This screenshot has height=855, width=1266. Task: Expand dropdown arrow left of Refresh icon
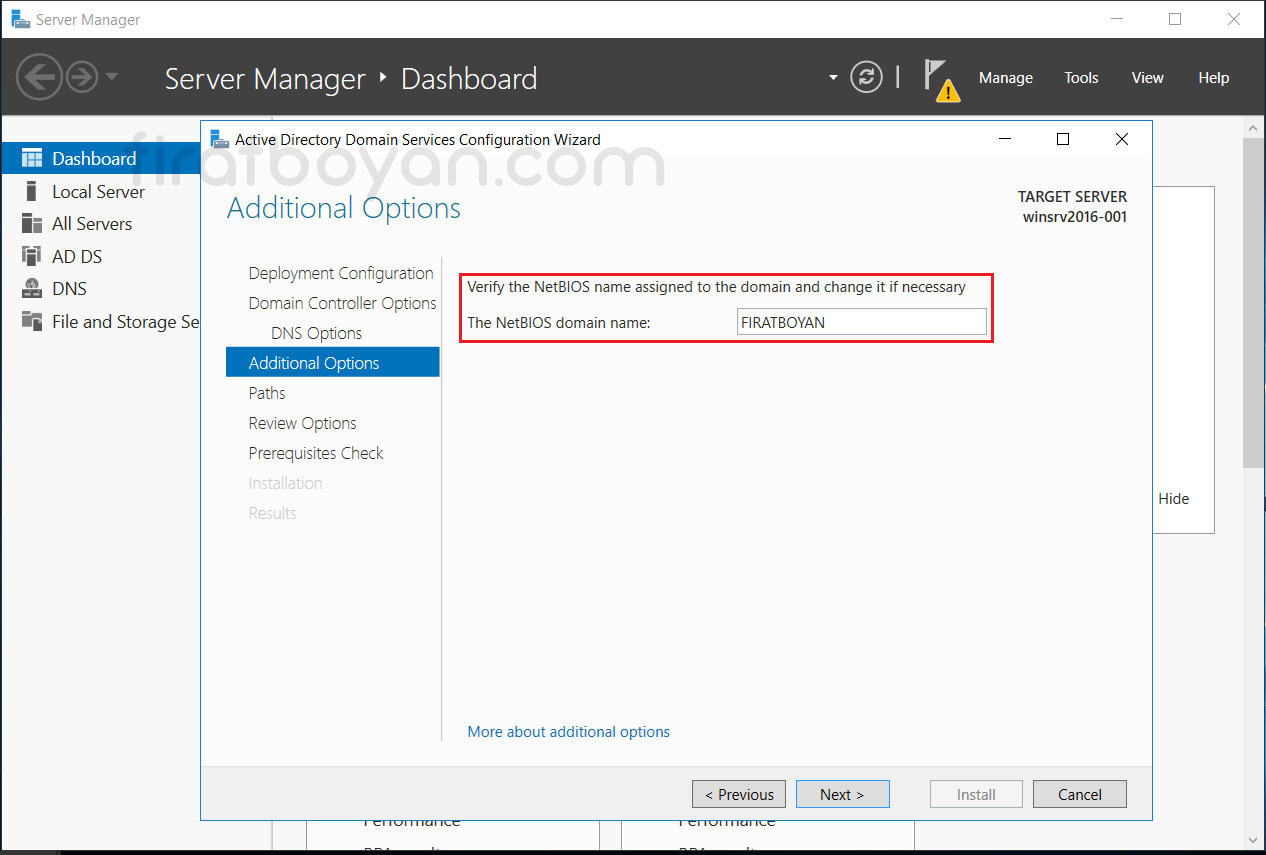(833, 77)
